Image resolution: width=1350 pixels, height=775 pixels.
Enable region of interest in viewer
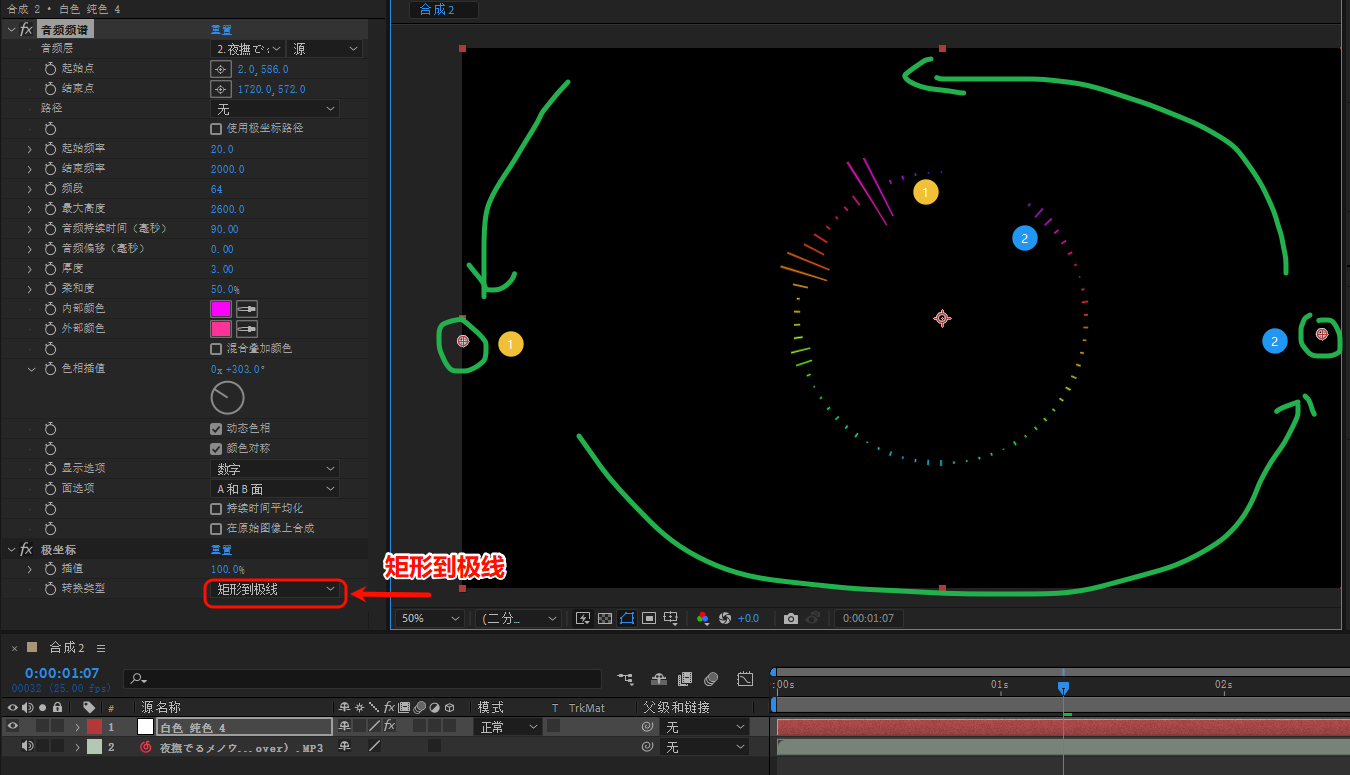648,618
